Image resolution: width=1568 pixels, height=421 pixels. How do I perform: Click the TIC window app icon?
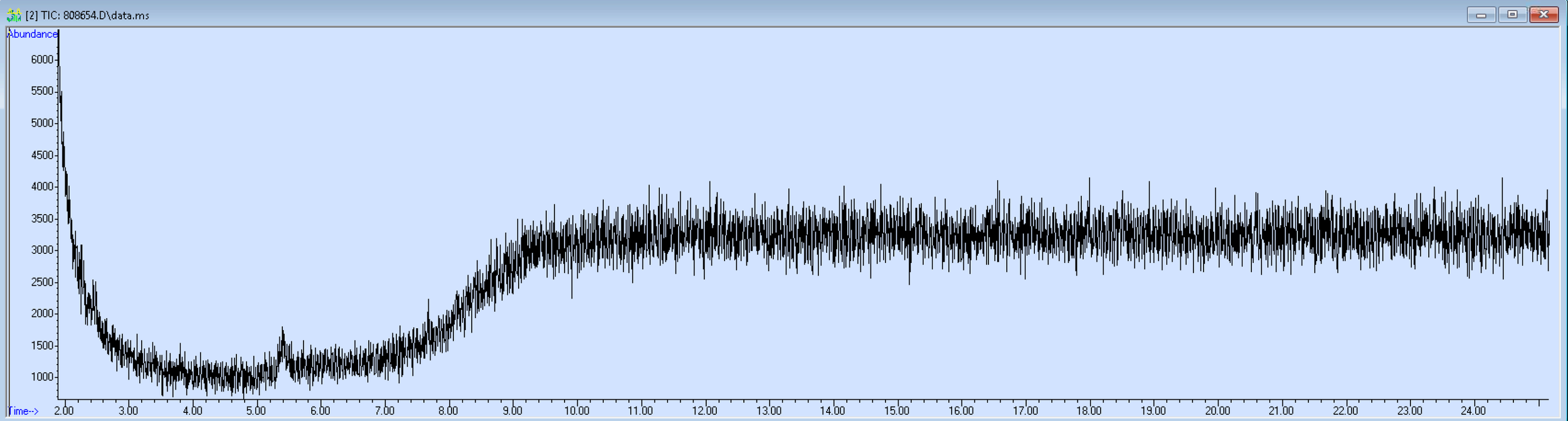click(x=13, y=15)
